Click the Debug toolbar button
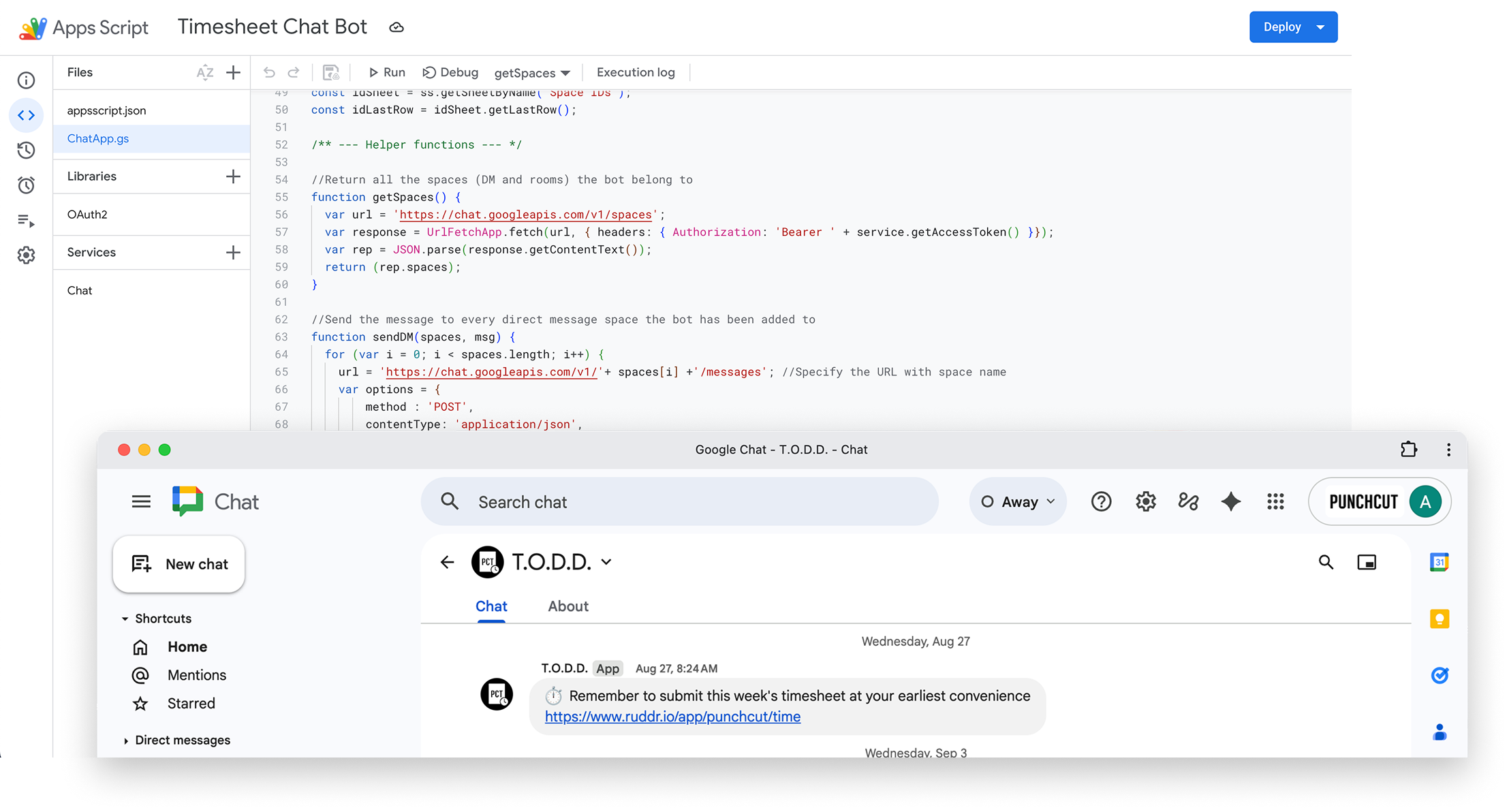The image size is (1509, 812). pyautogui.click(x=450, y=72)
